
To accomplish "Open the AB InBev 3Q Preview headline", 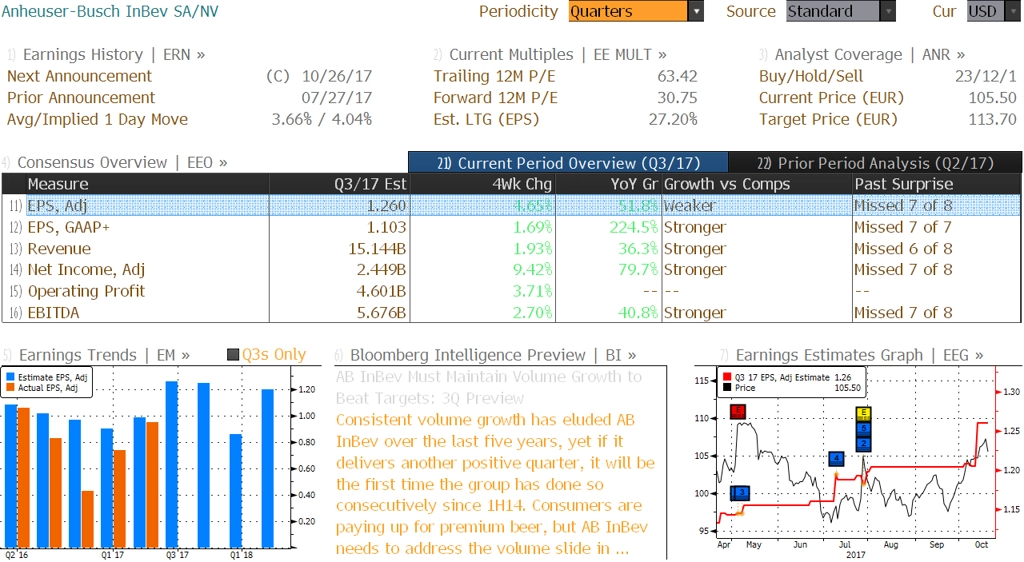I will tap(489, 387).
